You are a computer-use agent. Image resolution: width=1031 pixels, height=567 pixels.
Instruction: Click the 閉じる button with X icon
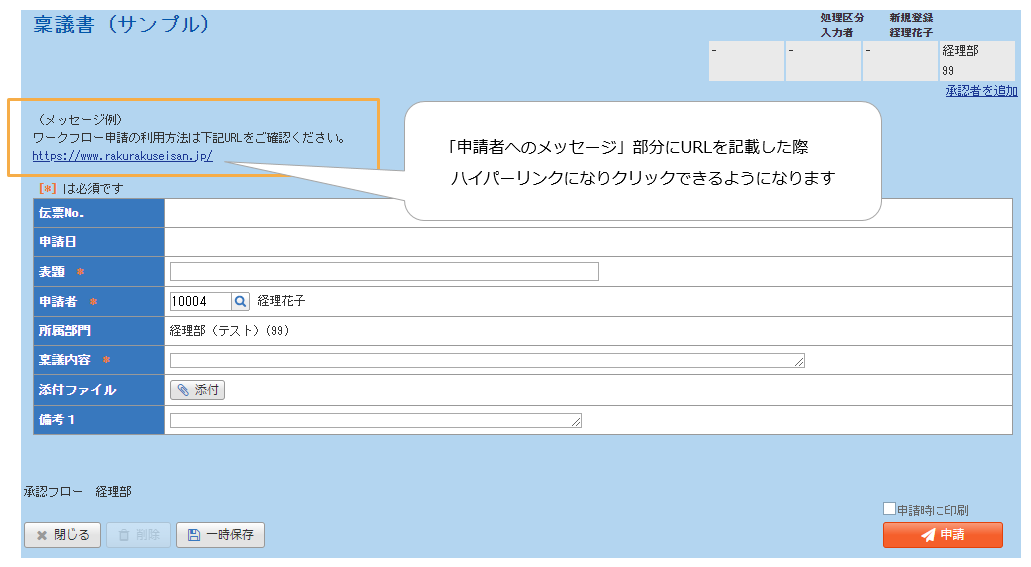click(x=62, y=535)
